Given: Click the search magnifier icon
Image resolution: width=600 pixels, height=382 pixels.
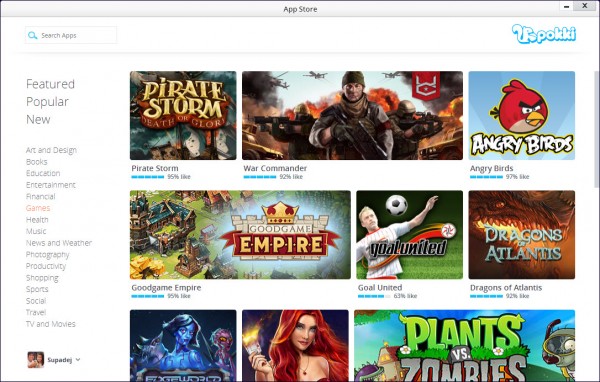Looking at the screenshot, I should (33, 35).
